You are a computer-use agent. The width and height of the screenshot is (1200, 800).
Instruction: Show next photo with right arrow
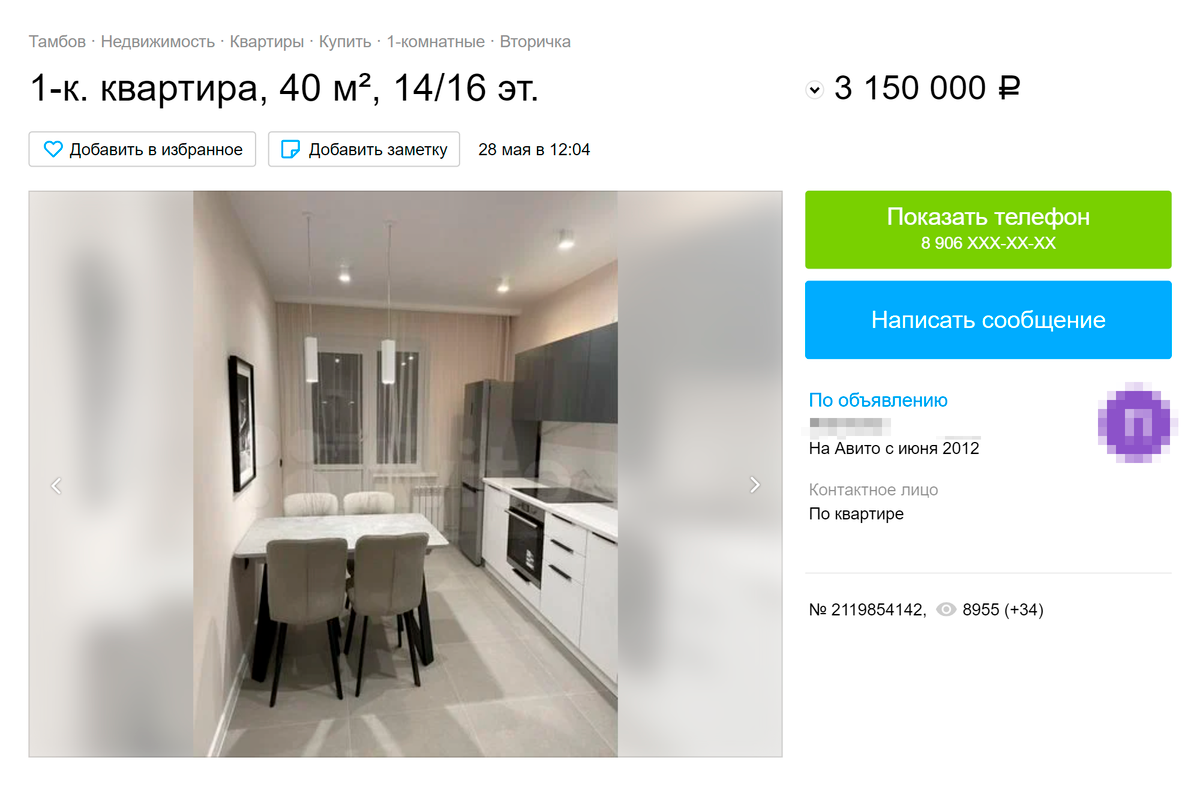(x=755, y=485)
